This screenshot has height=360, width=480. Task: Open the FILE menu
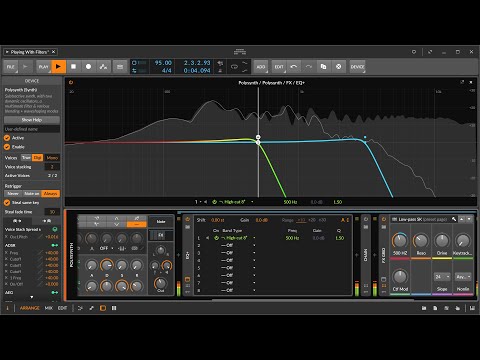coord(11,67)
